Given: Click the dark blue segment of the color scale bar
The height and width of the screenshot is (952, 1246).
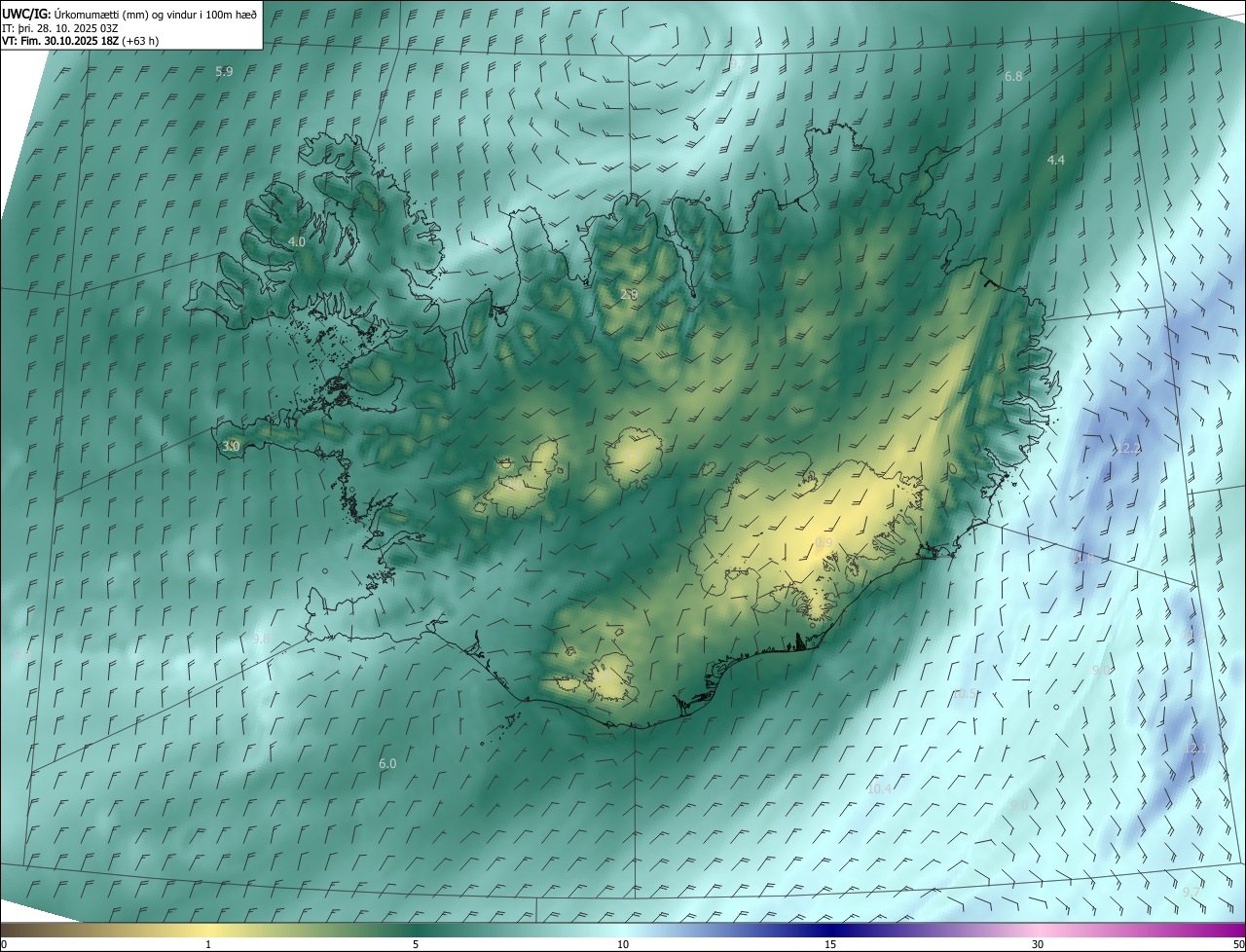Looking at the screenshot, I should (x=830, y=931).
